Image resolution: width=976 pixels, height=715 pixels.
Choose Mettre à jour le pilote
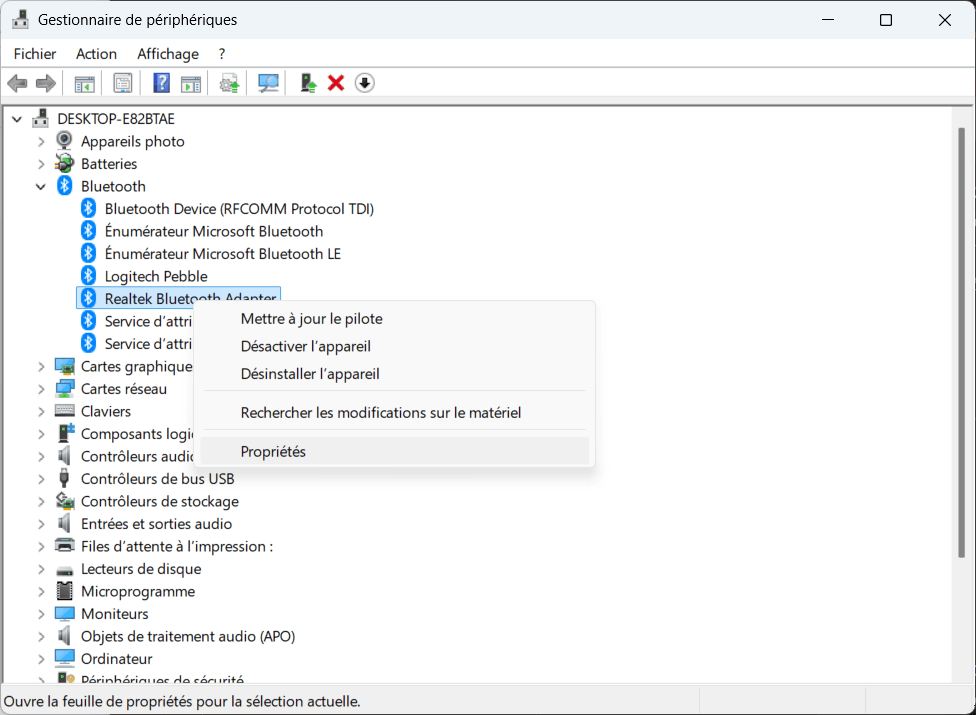393,319
